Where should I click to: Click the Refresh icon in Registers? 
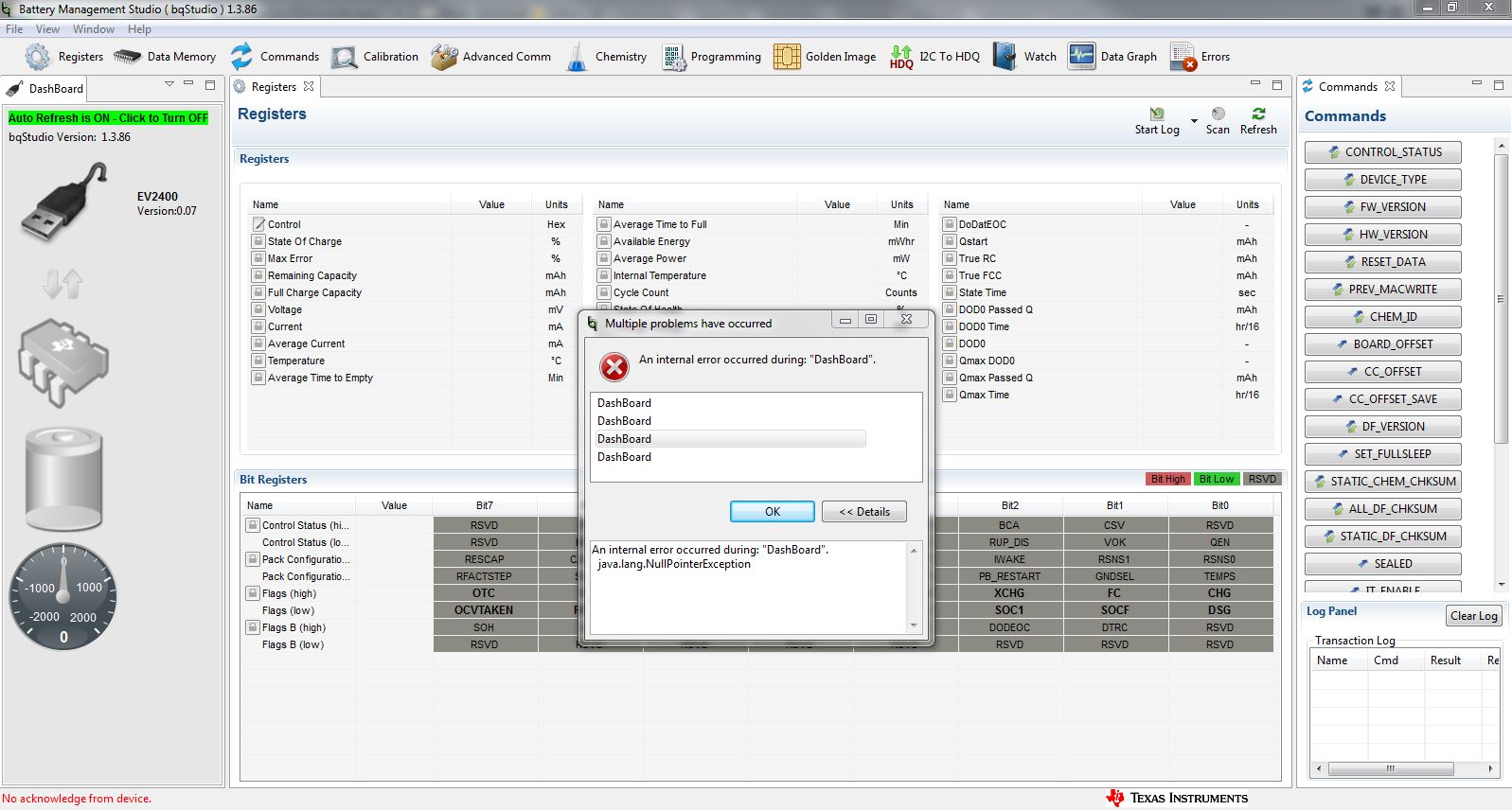(x=1258, y=114)
